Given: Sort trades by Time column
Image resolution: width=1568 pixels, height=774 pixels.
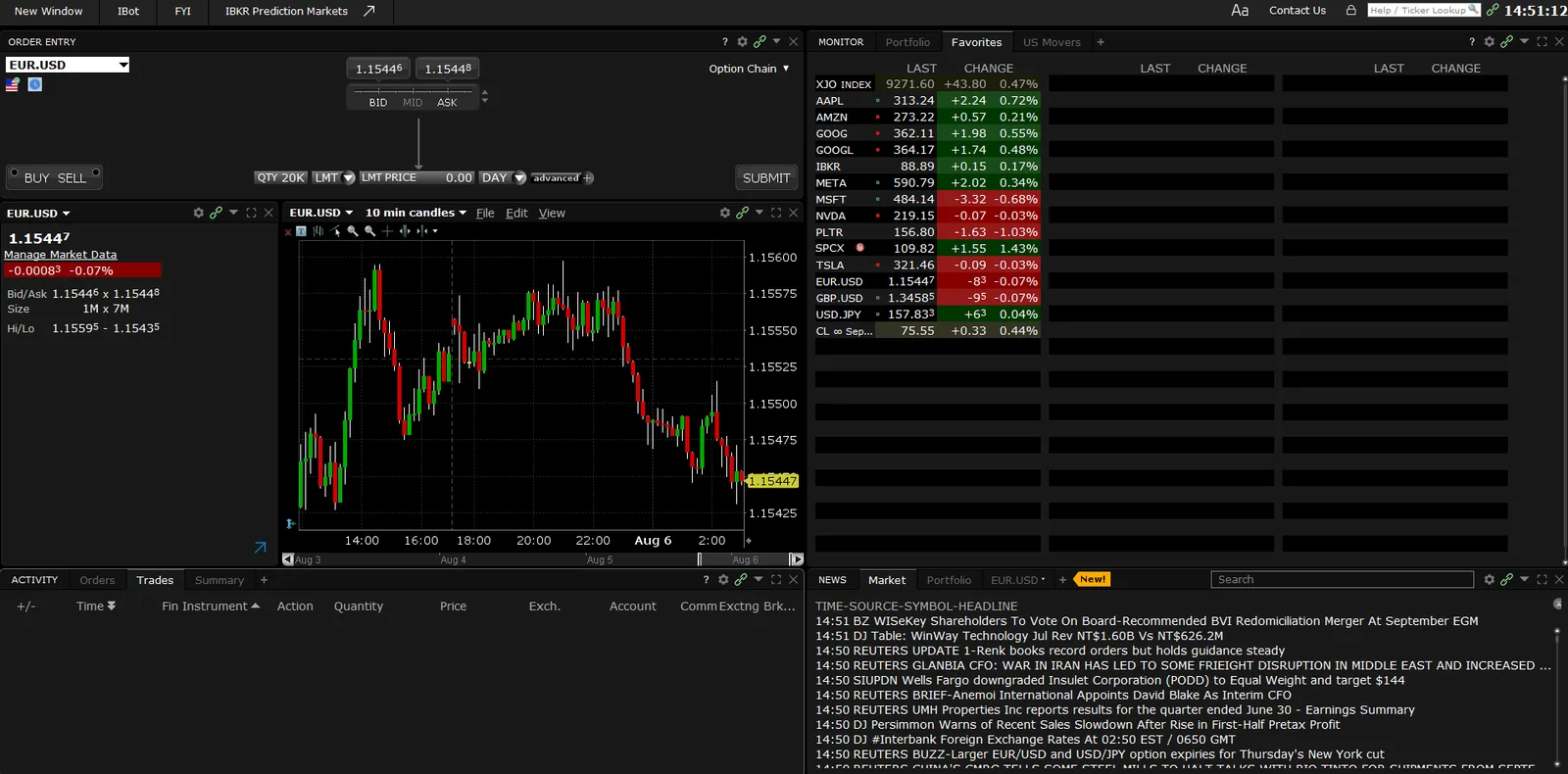Looking at the screenshot, I should point(96,606).
